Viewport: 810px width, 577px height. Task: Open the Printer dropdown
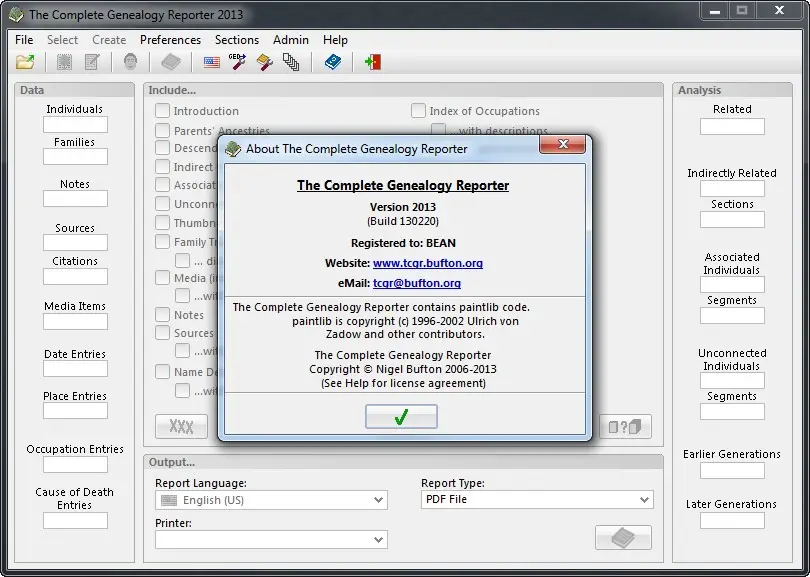(x=271, y=540)
